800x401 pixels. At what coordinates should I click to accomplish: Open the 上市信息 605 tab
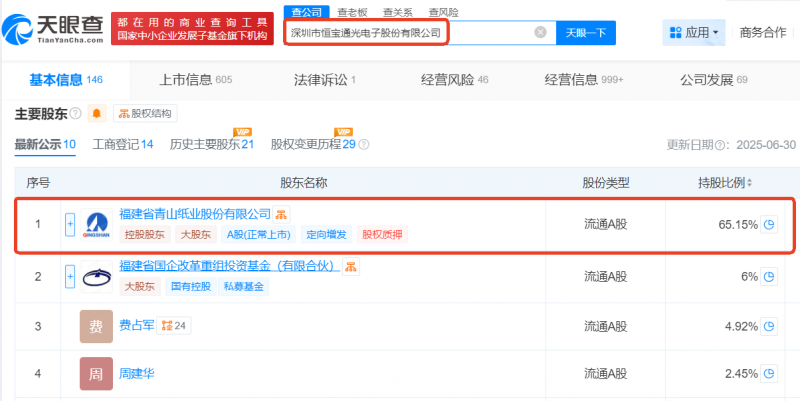[196, 80]
